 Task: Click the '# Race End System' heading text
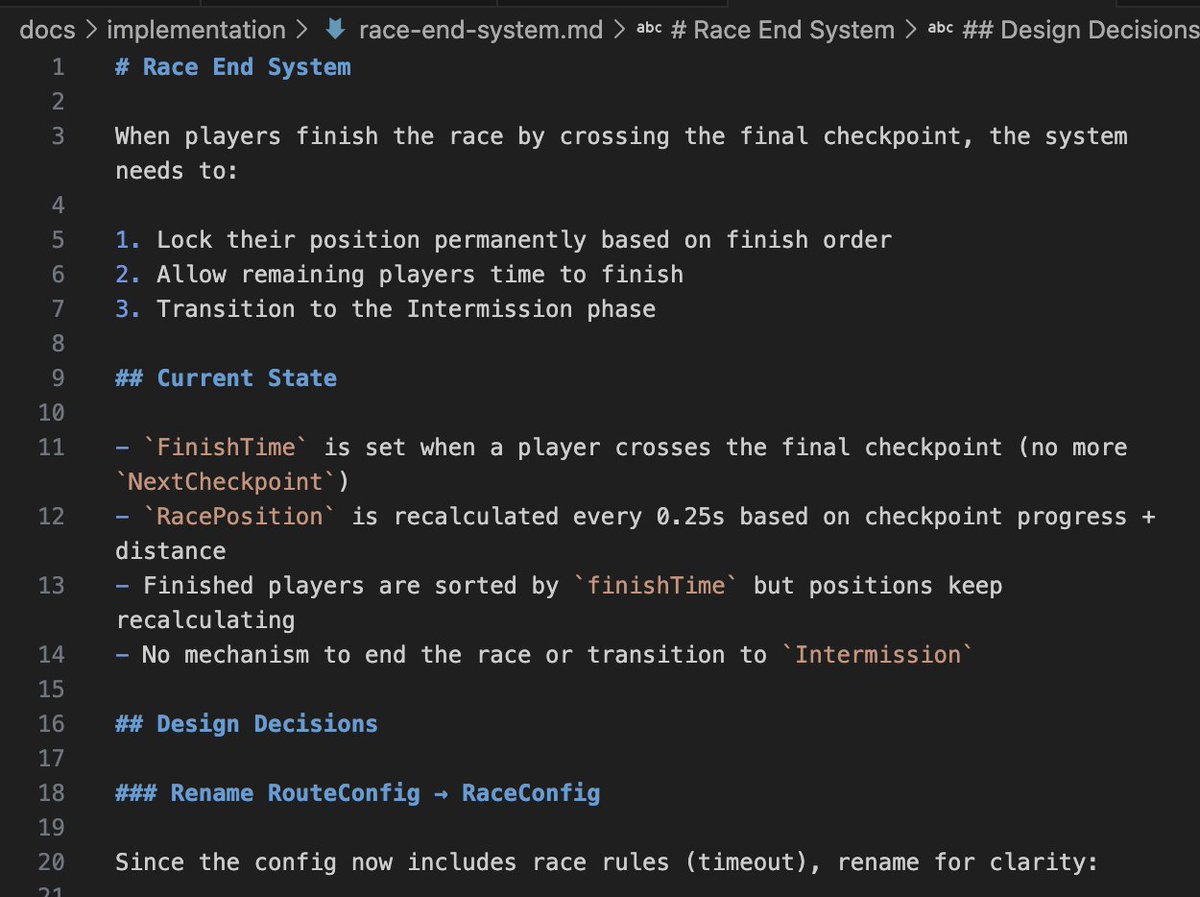[x=233, y=67]
